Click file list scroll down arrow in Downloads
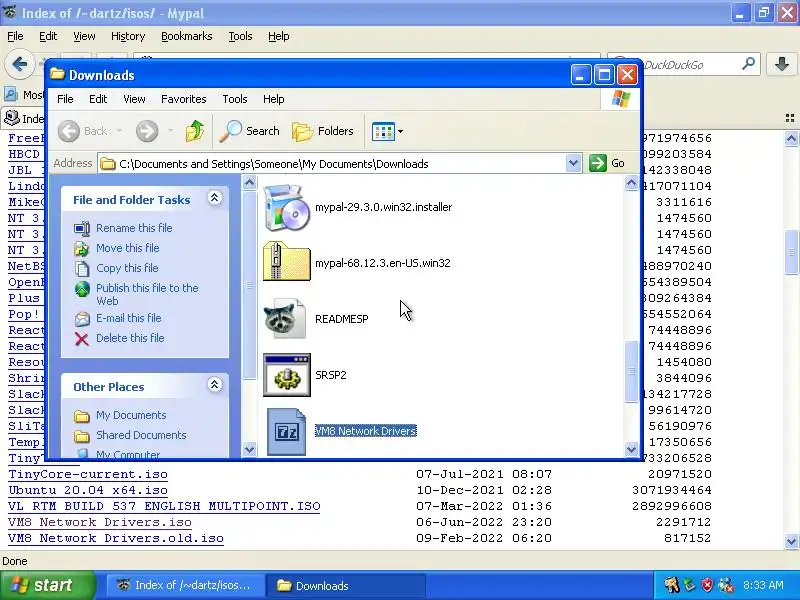800x600 pixels. tap(631, 449)
